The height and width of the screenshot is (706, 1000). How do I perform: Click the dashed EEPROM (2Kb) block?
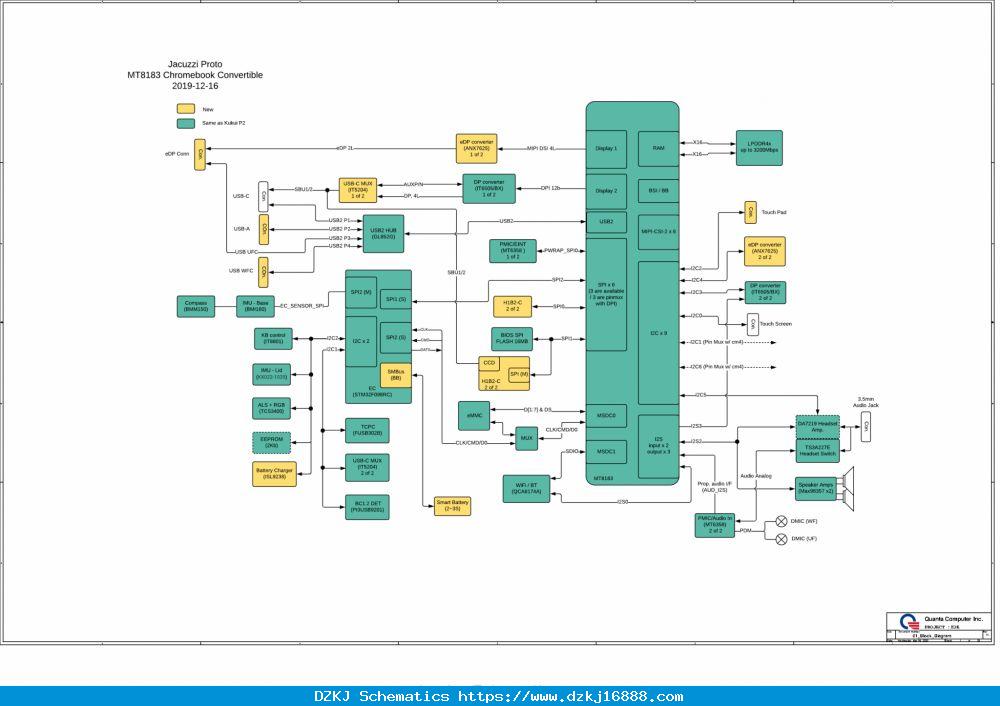click(x=272, y=443)
